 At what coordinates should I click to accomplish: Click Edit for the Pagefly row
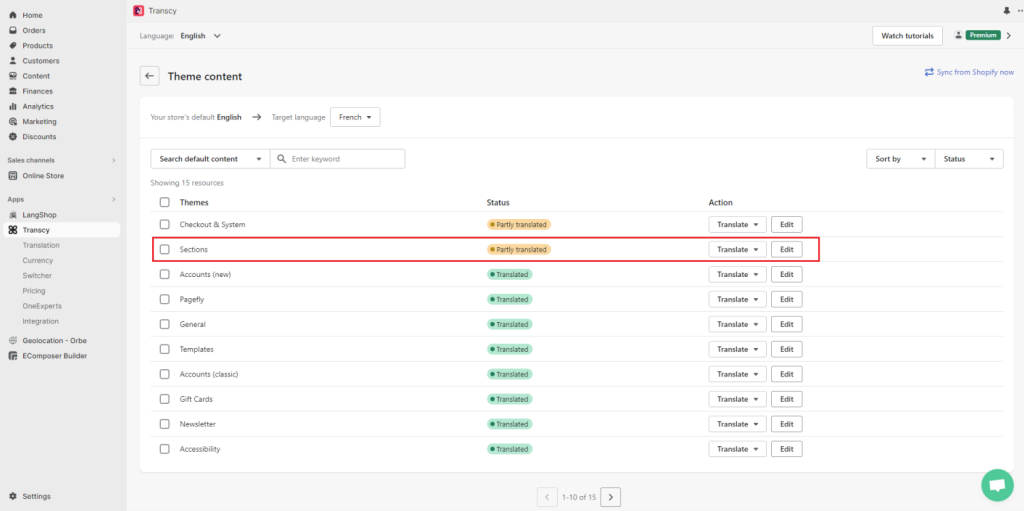click(x=786, y=299)
